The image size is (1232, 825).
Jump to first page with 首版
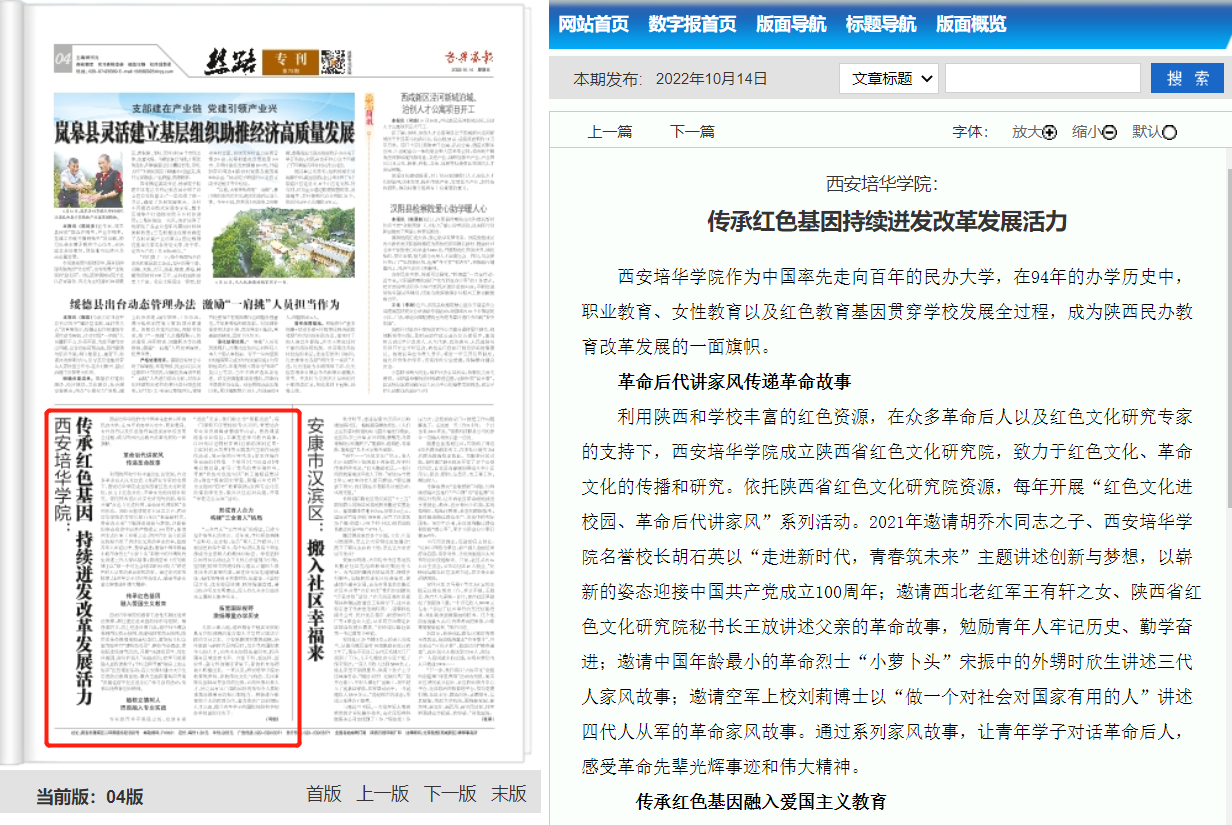point(324,794)
